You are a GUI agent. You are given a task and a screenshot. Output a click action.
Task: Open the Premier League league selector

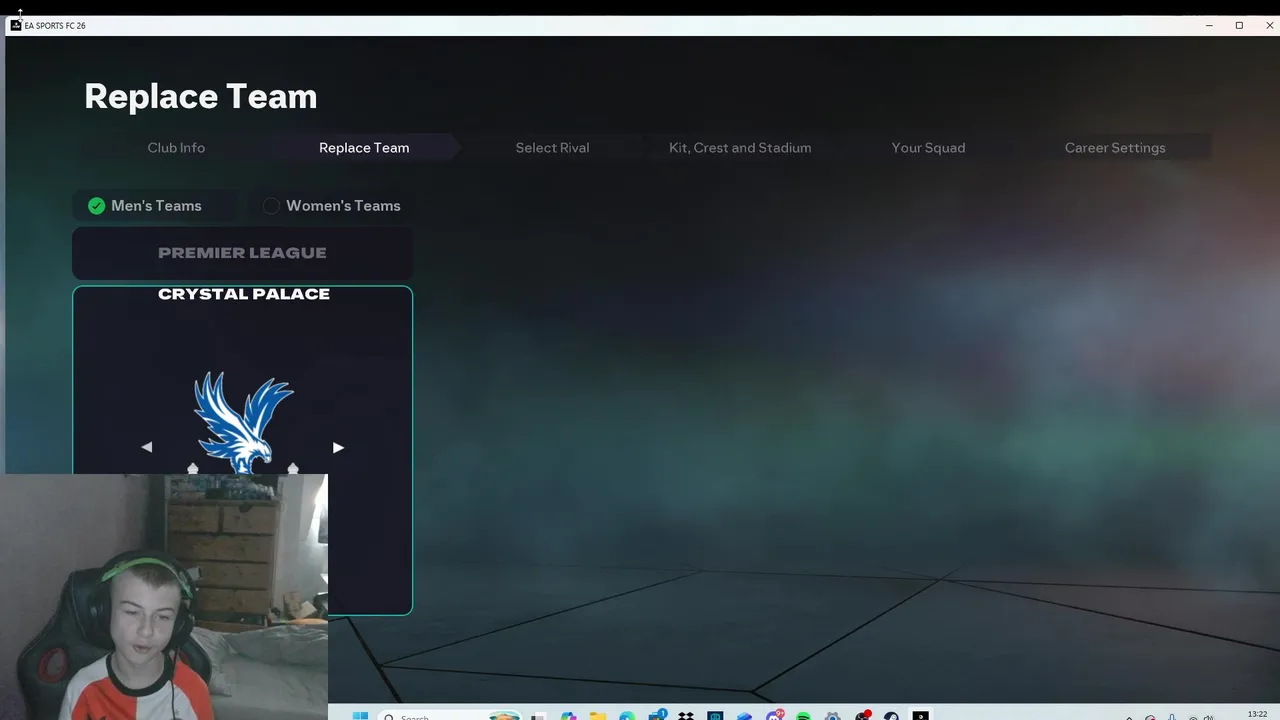tap(242, 253)
